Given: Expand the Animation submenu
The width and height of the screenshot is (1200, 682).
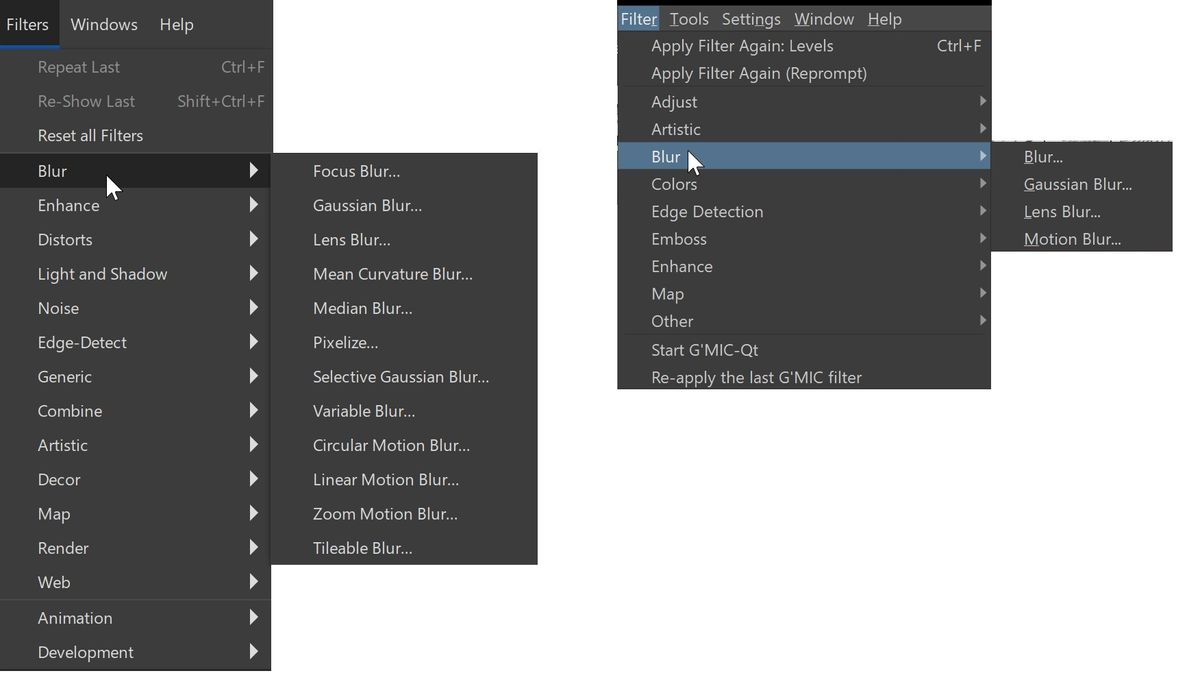Looking at the screenshot, I should (x=74, y=617).
